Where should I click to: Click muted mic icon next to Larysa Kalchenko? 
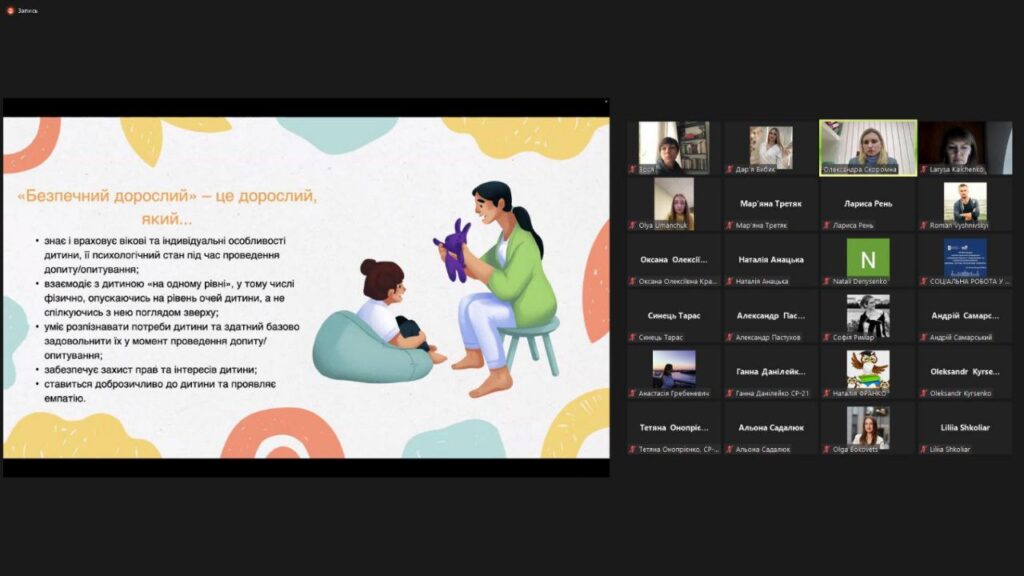pyautogui.click(x=924, y=169)
